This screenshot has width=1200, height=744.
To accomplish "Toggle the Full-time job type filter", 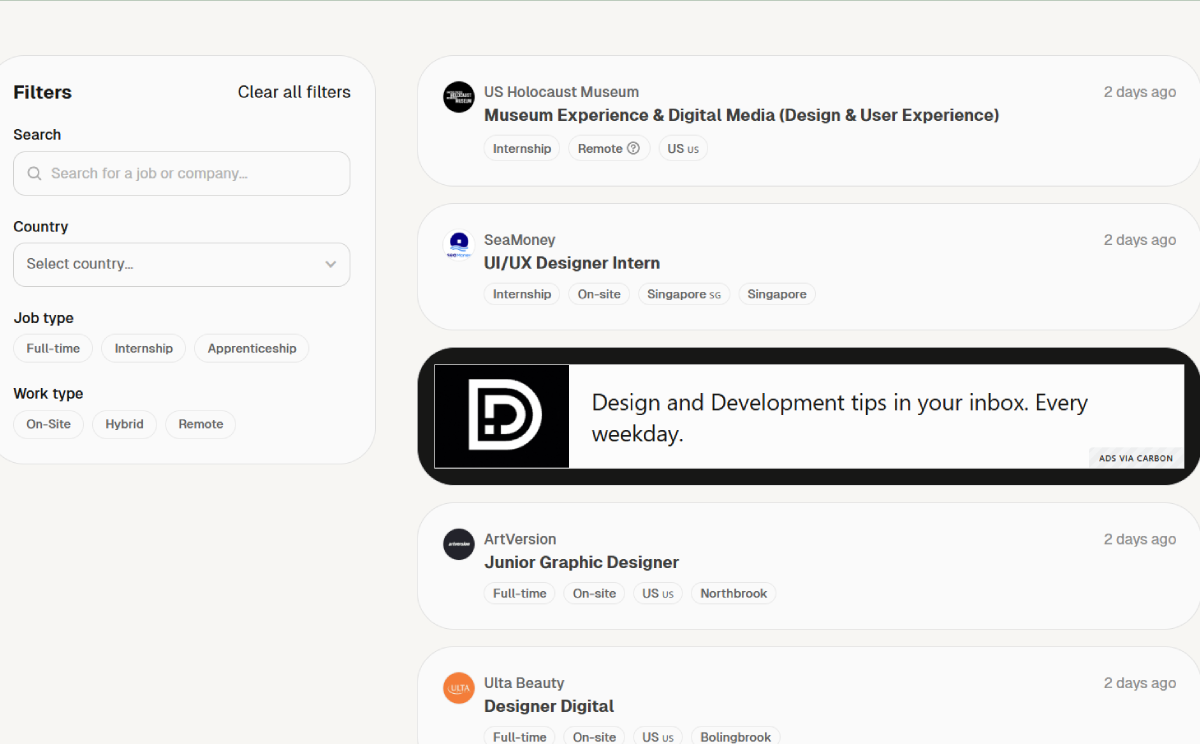I will point(53,348).
